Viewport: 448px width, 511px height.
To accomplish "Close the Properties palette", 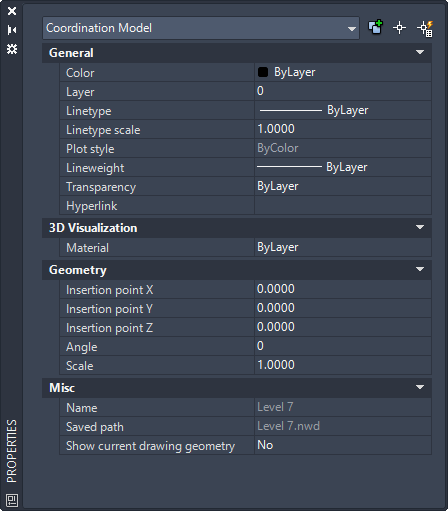I will pos(12,11).
